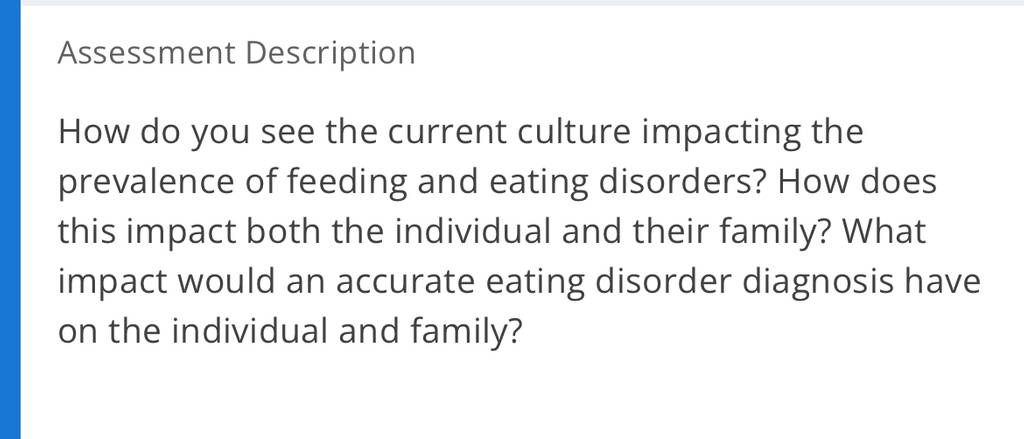The height and width of the screenshot is (439, 1024).
Task: Click the word 'individual' in the third line
Action: 472,231
